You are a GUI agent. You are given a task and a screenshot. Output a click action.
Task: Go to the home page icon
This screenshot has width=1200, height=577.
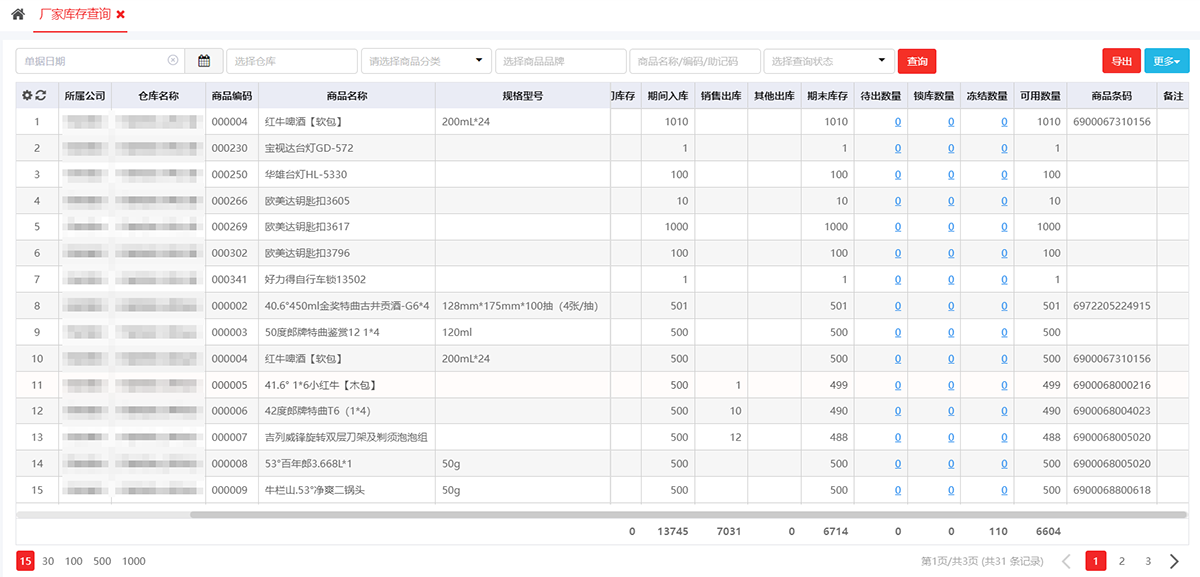click(17, 15)
